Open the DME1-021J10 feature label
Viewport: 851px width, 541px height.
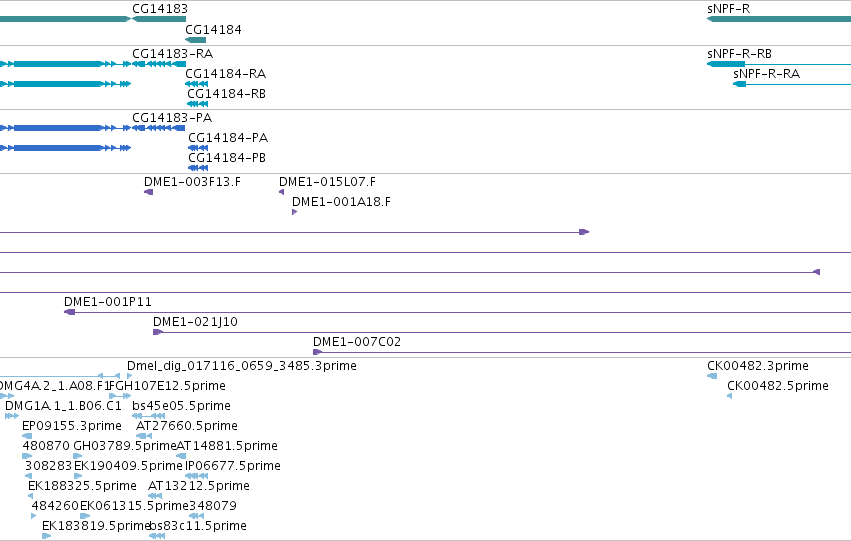195,322
